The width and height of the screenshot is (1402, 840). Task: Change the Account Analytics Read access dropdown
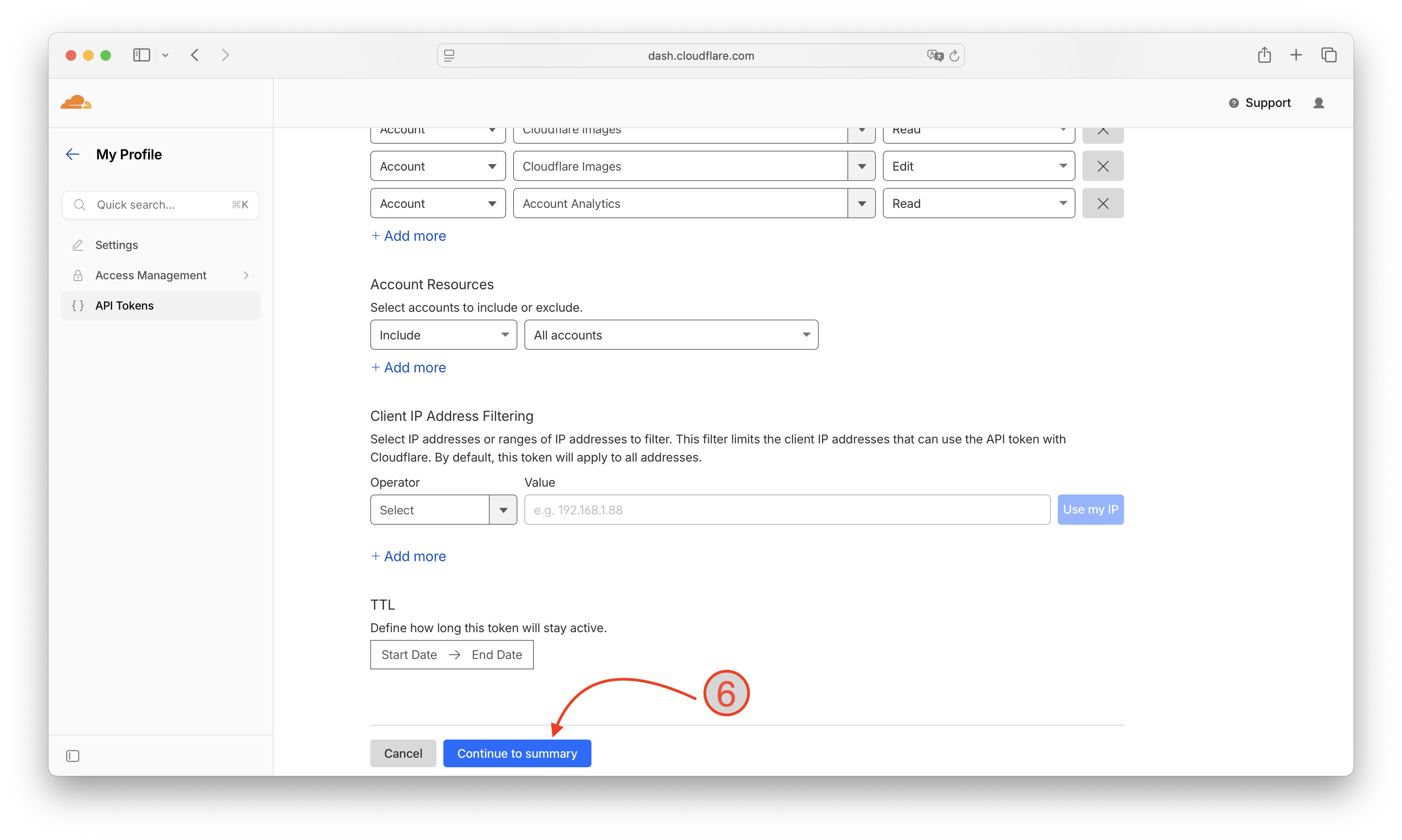[979, 204]
